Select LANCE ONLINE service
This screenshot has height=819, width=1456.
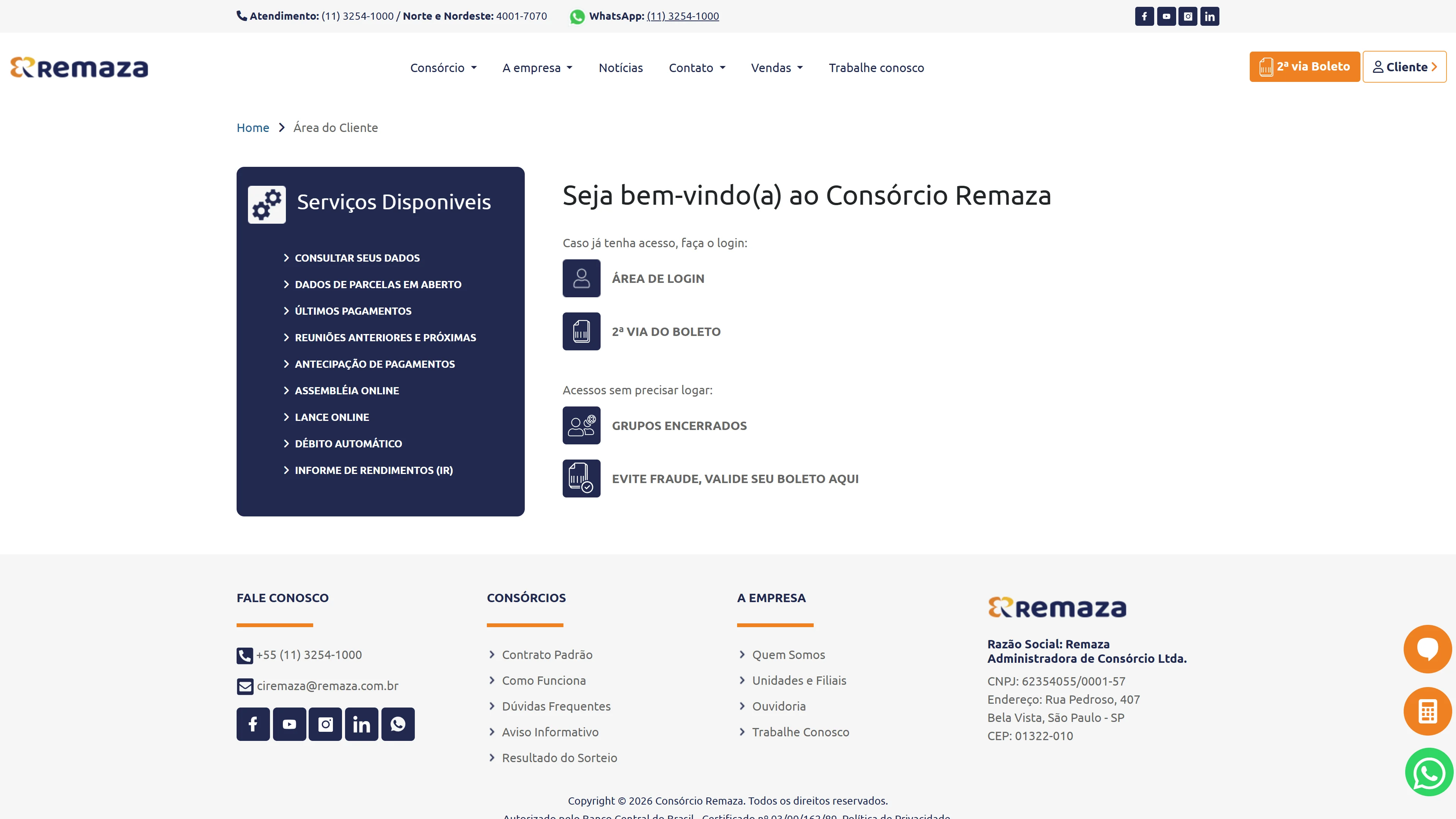(332, 417)
